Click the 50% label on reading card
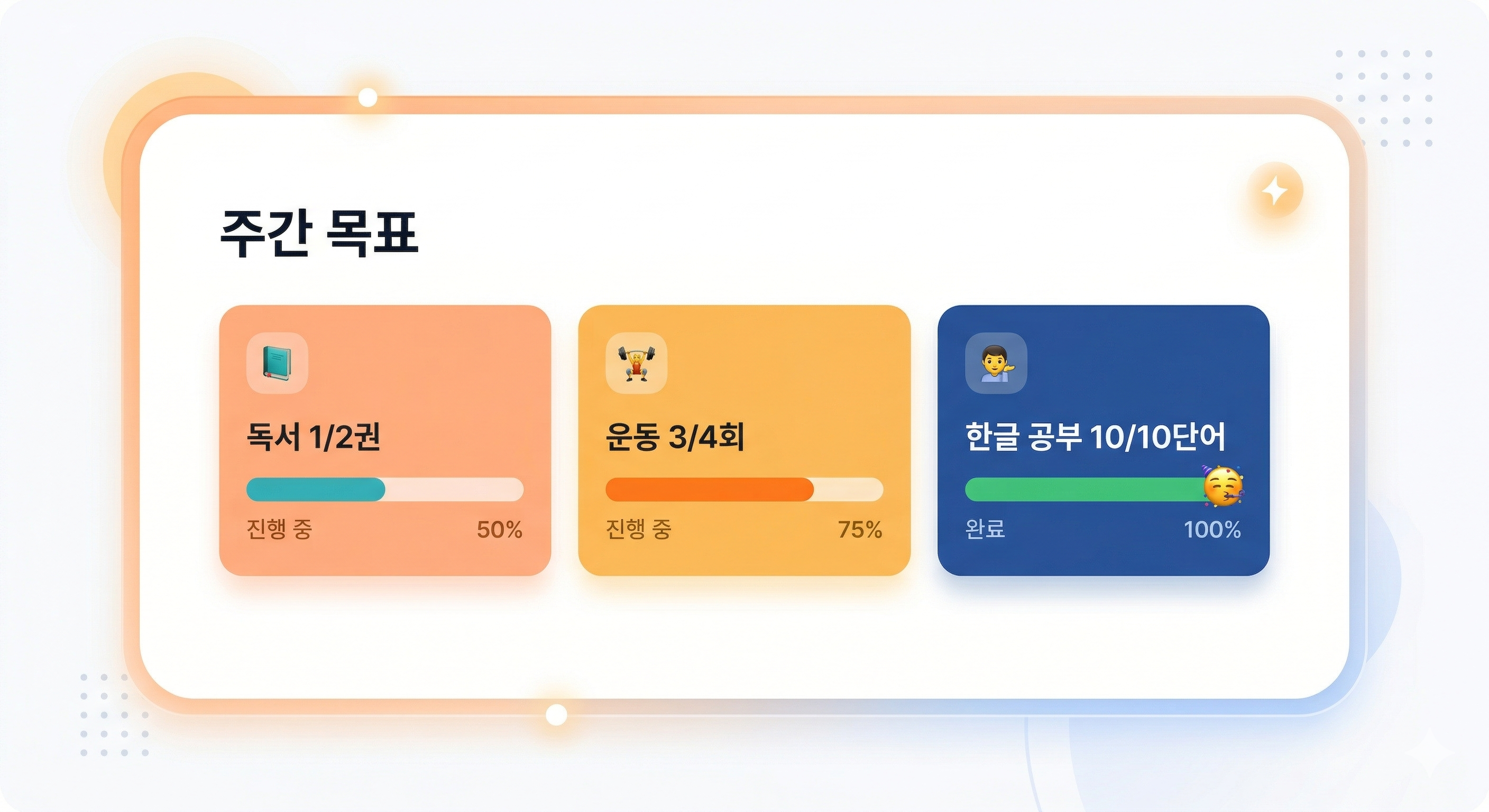 pyautogui.click(x=499, y=530)
